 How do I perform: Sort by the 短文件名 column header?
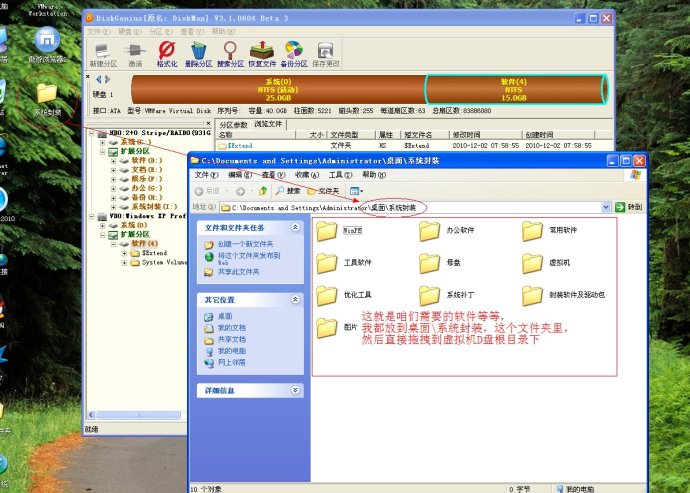point(426,135)
